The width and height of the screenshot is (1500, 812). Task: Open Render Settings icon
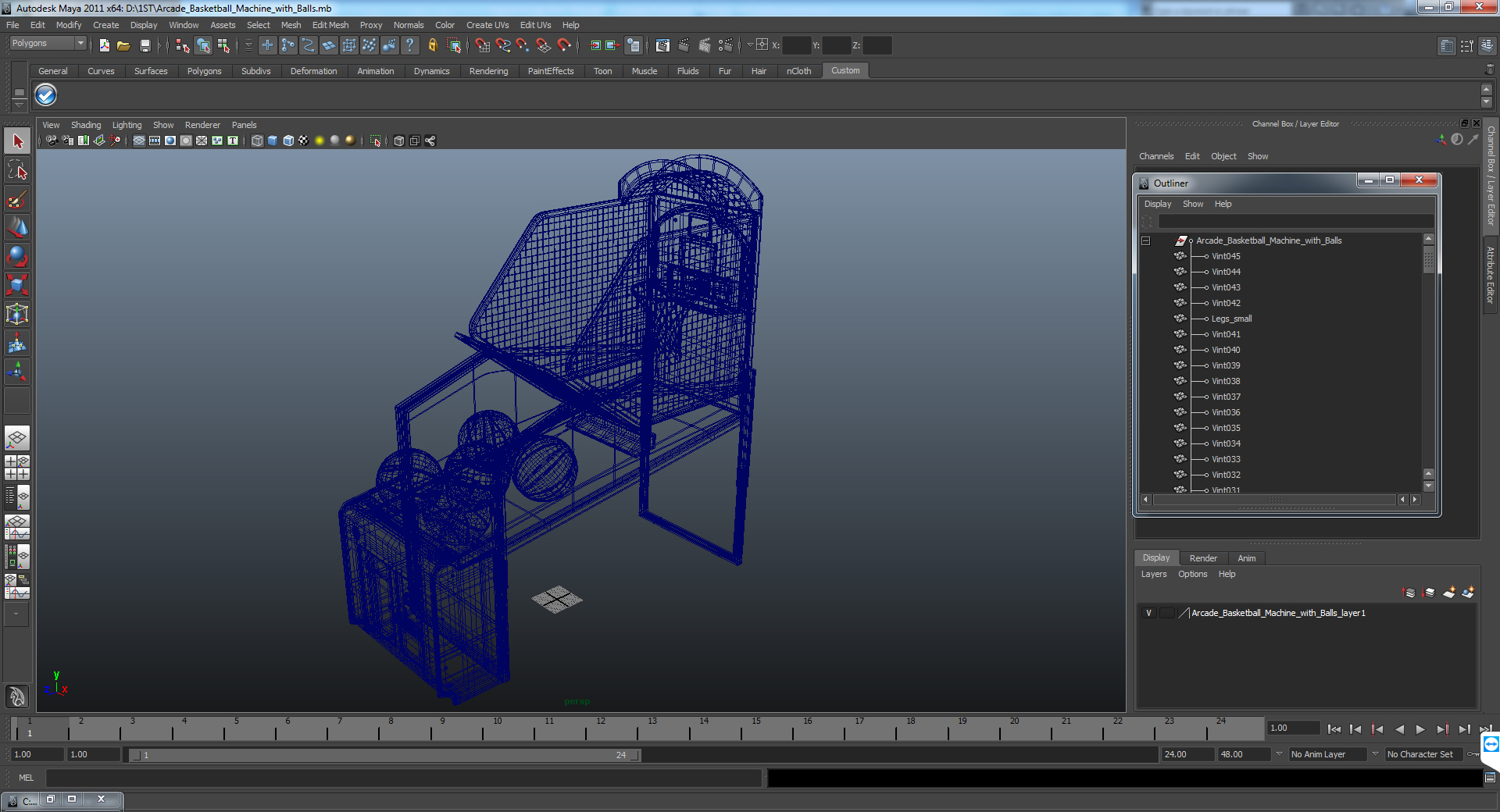point(726,46)
